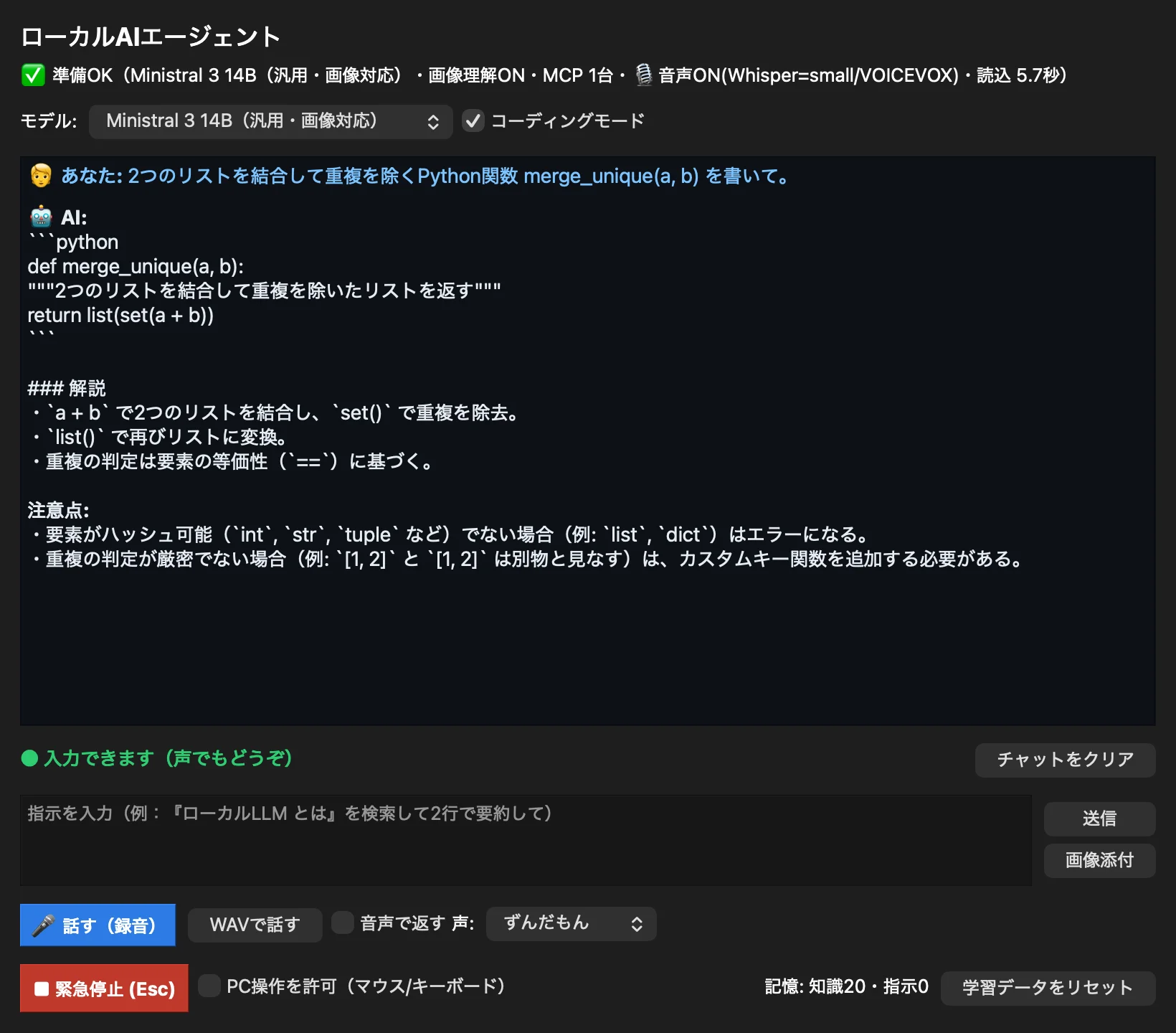Click the red 緊急停止 (Esc) button
This screenshot has height=1033, width=1176.
pos(104,989)
